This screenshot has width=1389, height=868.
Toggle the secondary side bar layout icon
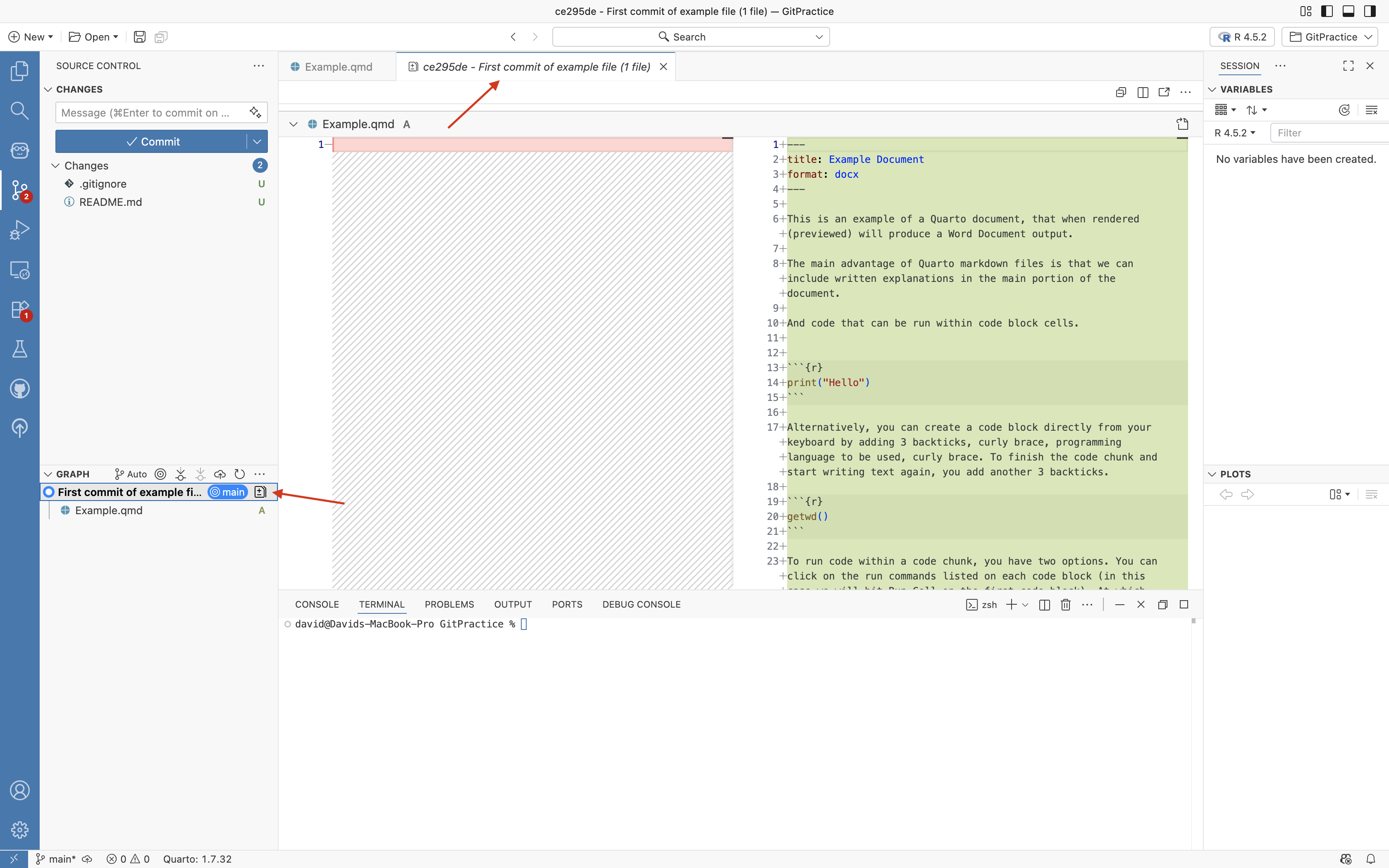1370,11
